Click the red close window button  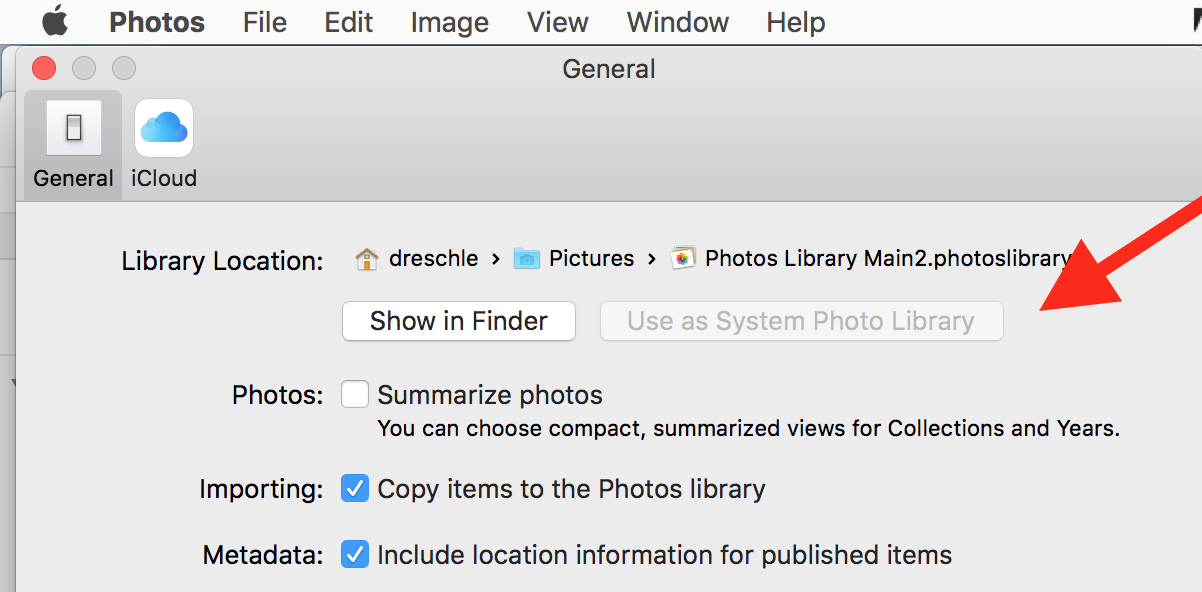(44, 68)
